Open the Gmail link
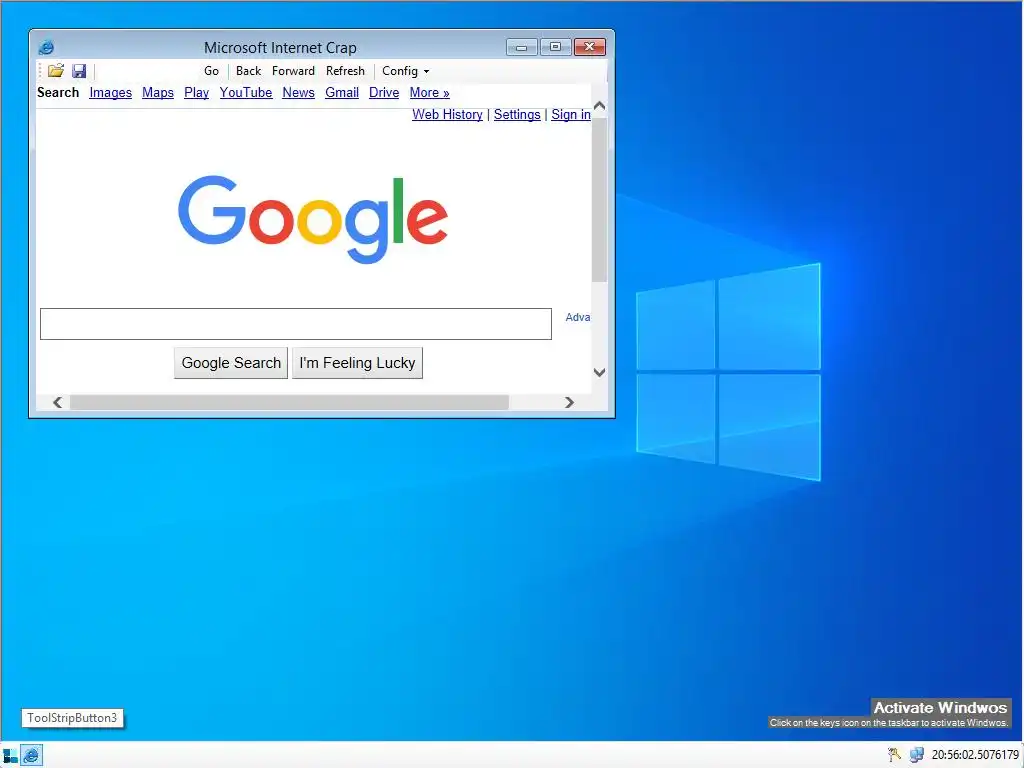 pyautogui.click(x=342, y=93)
